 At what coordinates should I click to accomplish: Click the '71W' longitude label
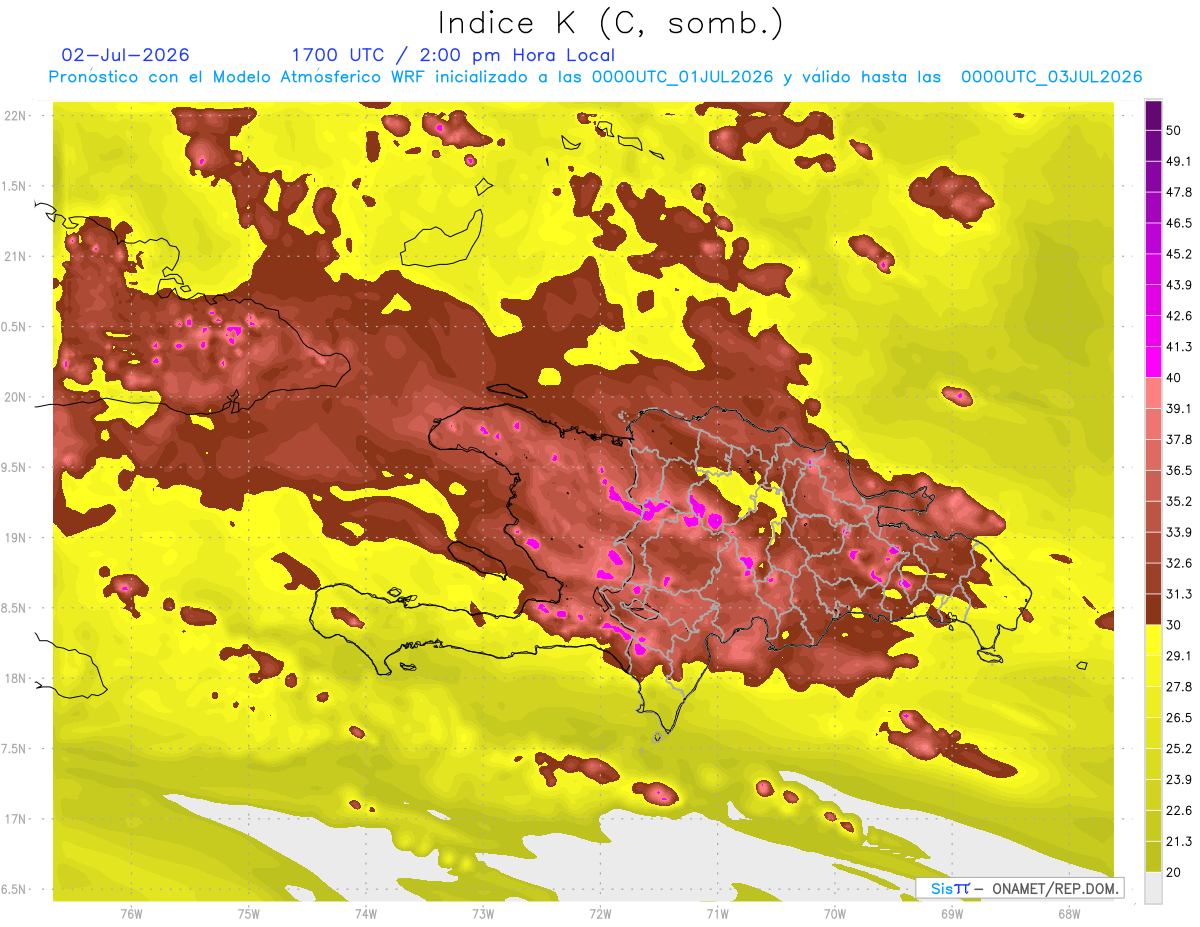717,913
